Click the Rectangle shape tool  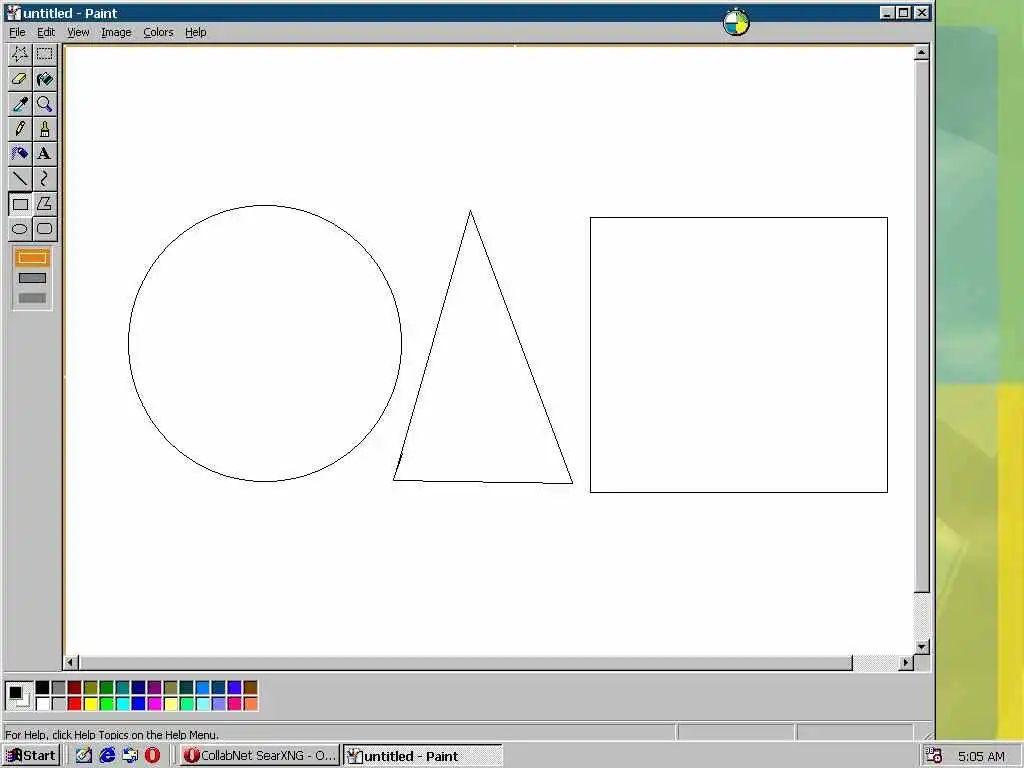[x=20, y=204]
